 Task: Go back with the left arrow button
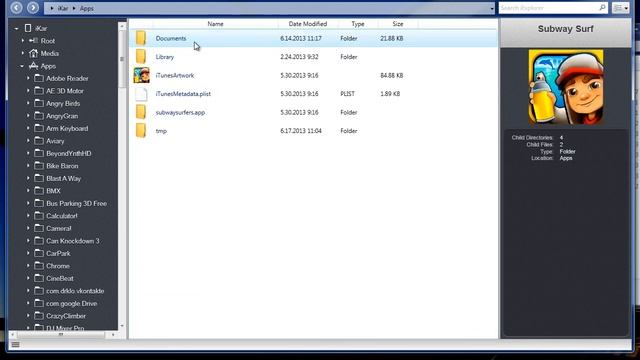tap(16, 7)
